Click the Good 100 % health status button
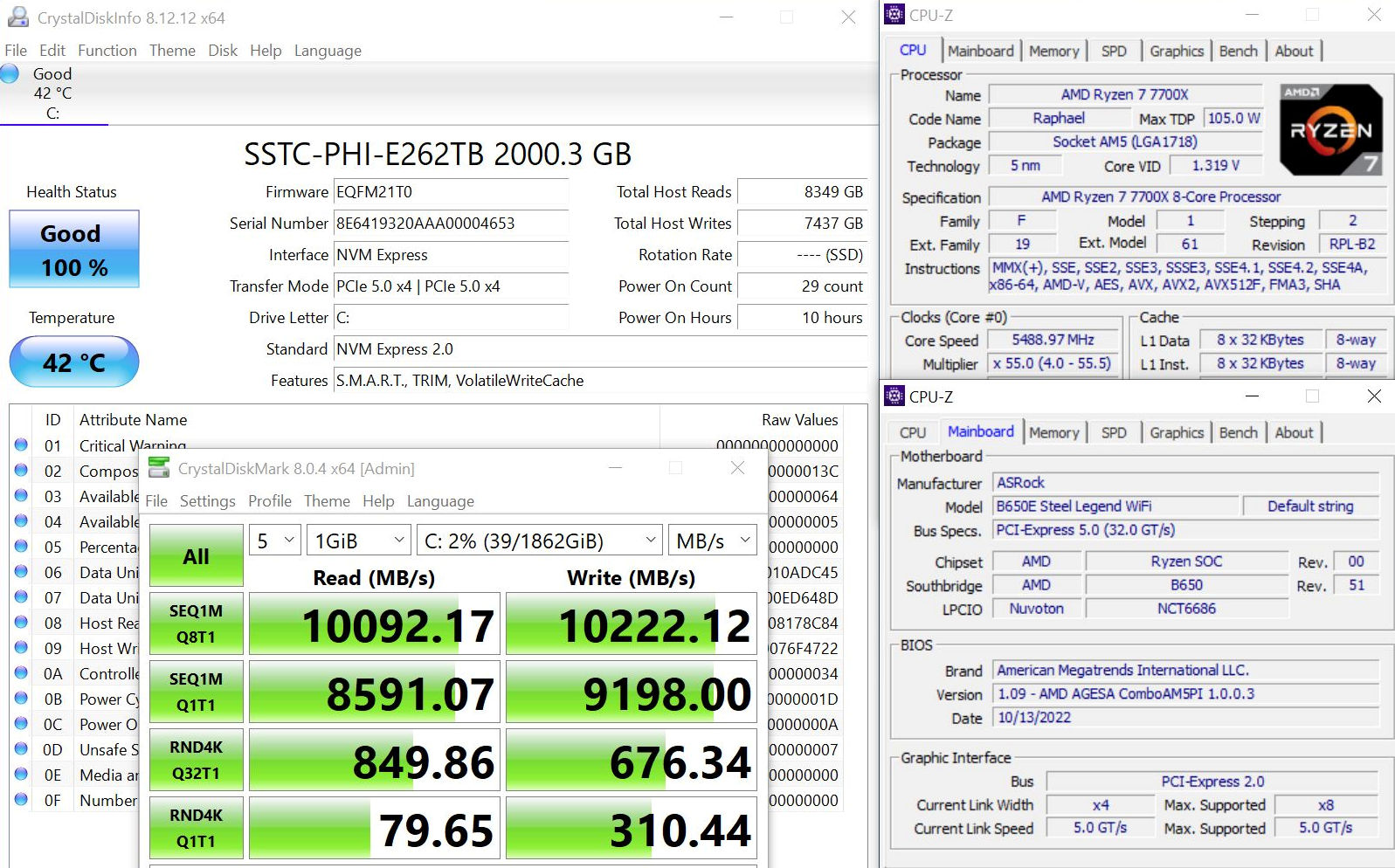1395x868 pixels. tap(74, 249)
